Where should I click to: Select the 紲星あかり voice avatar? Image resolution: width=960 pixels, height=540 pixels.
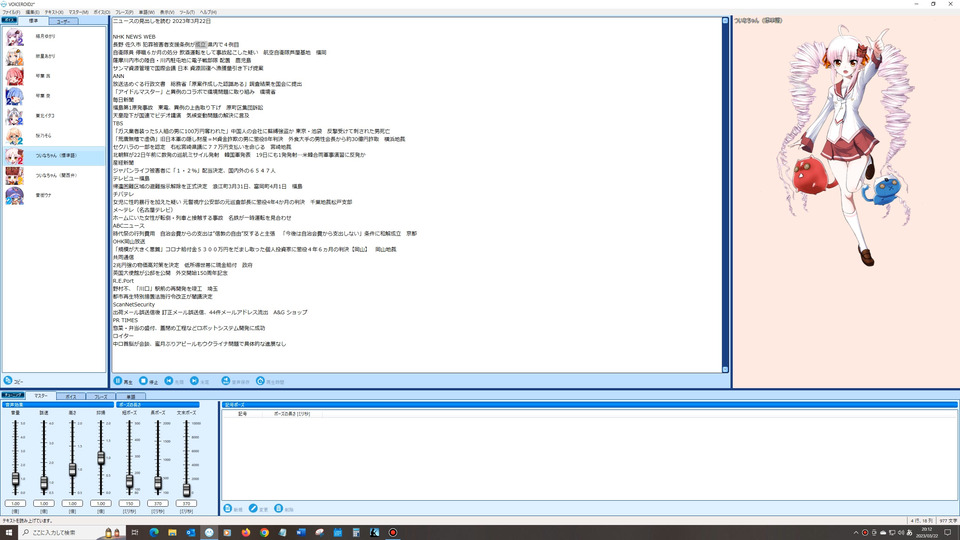[x=15, y=56]
